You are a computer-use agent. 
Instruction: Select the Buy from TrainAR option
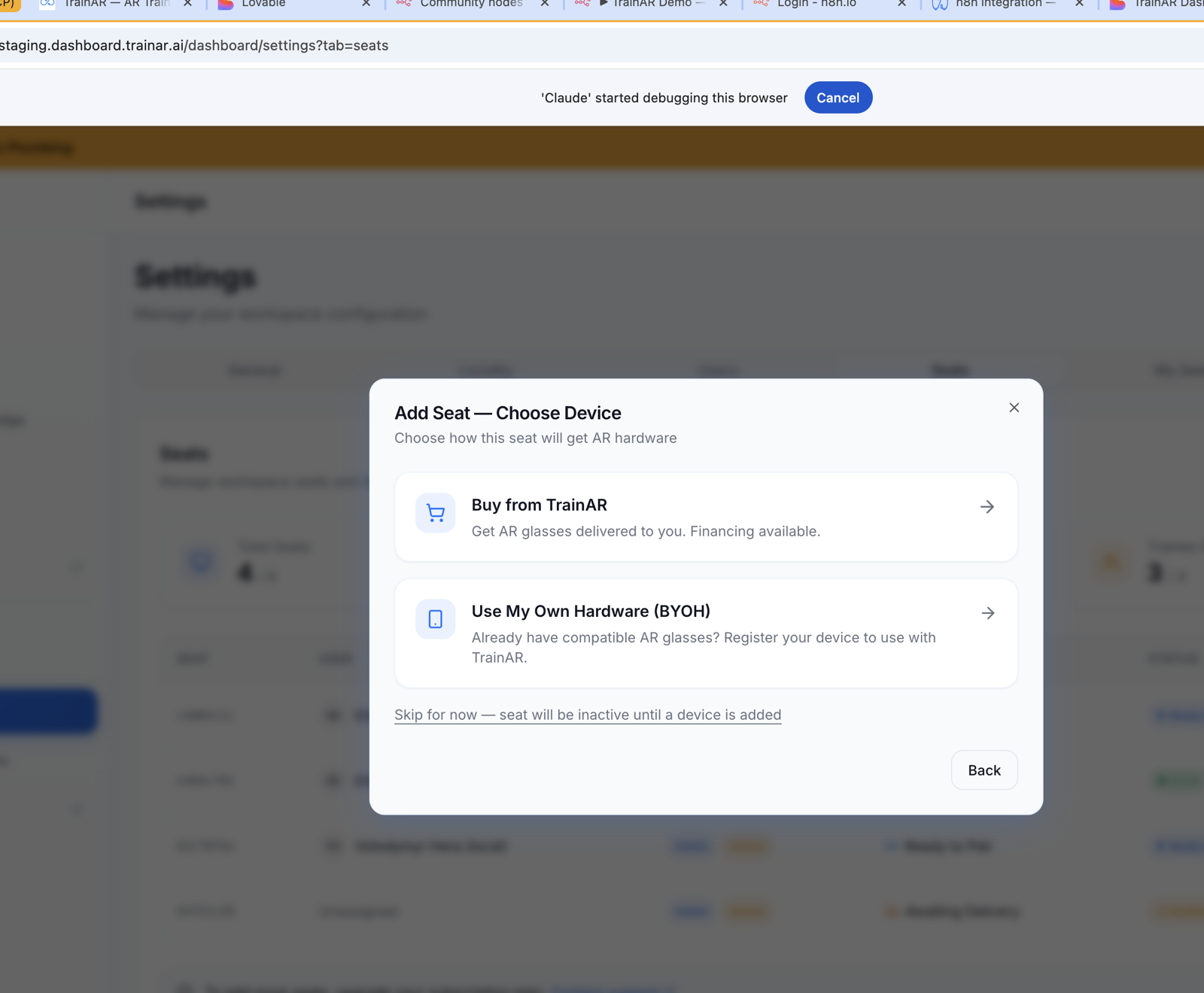click(706, 517)
